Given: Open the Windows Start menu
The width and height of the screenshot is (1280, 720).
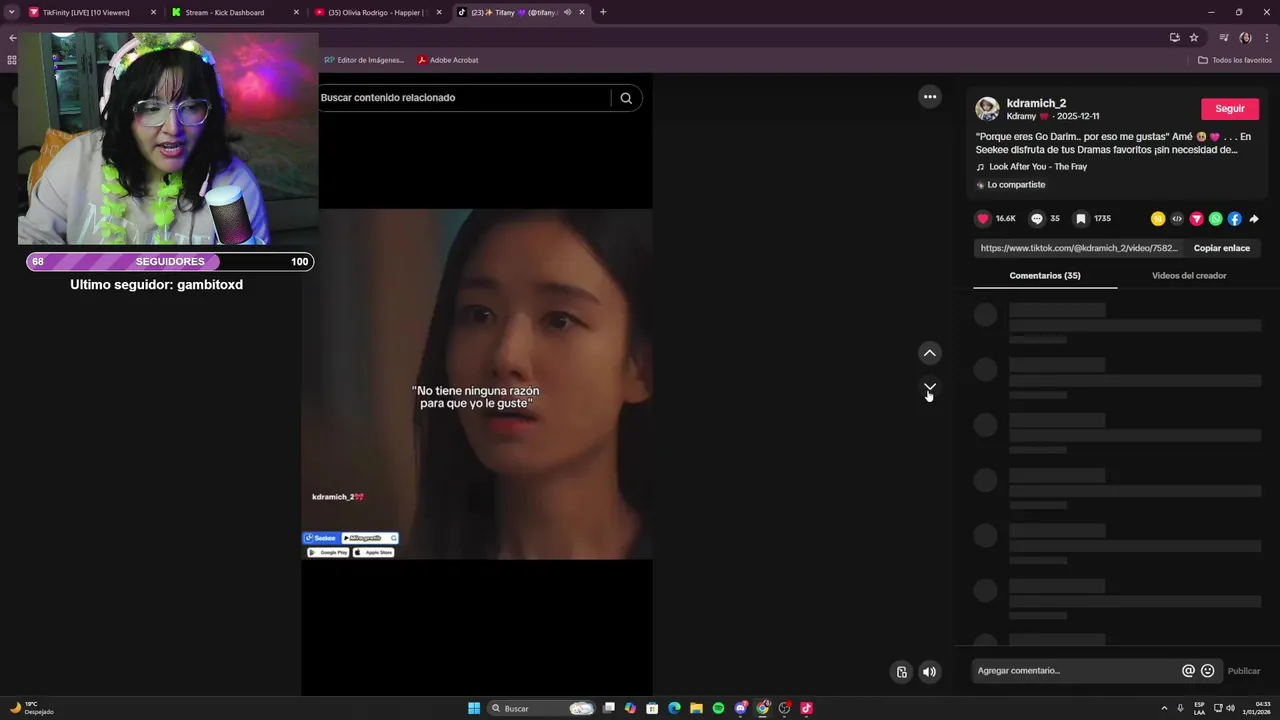Looking at the screenshot, I should click(474, 708).
